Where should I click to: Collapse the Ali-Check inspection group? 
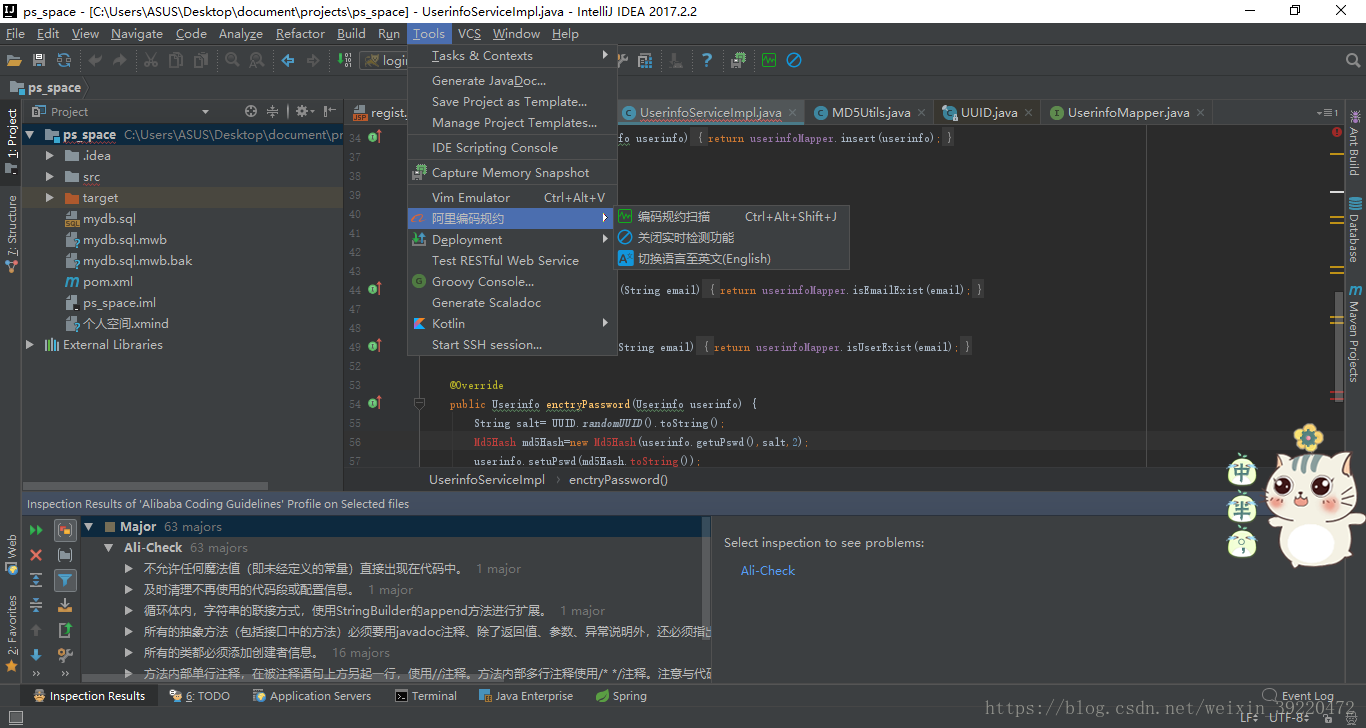(x=109, y=548)
